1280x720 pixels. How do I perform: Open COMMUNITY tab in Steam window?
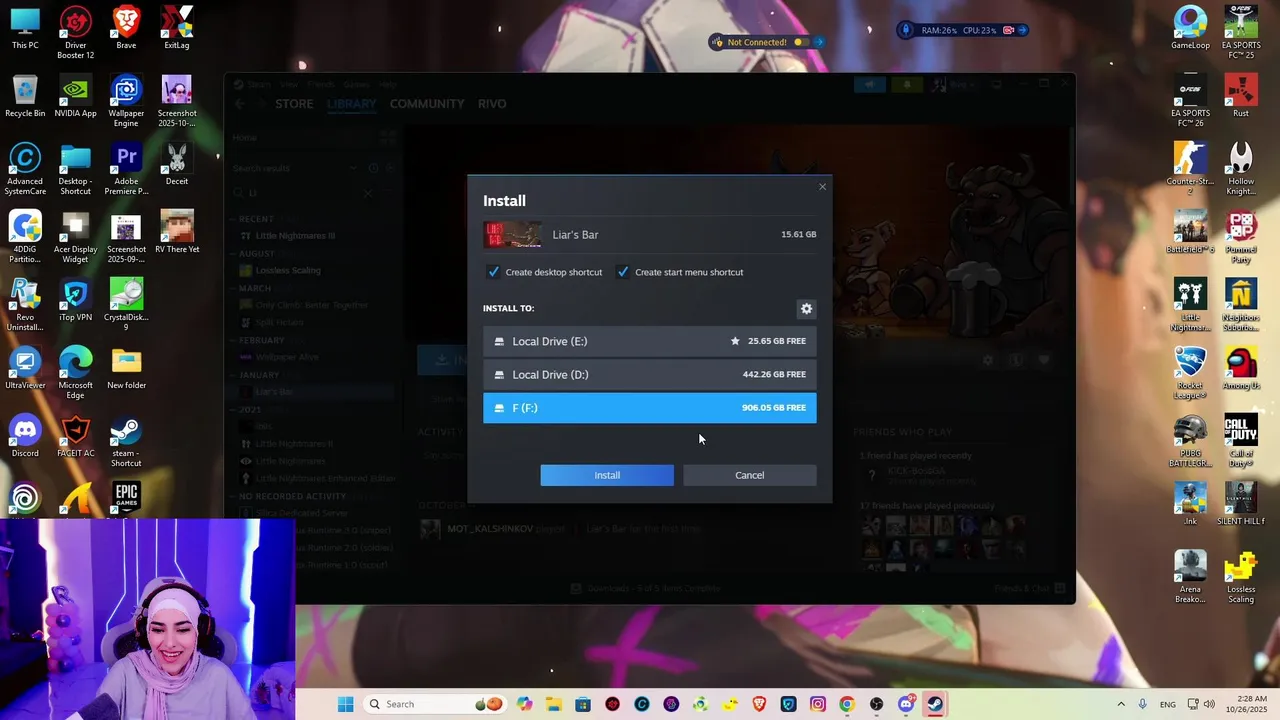(x=427, y=104)
